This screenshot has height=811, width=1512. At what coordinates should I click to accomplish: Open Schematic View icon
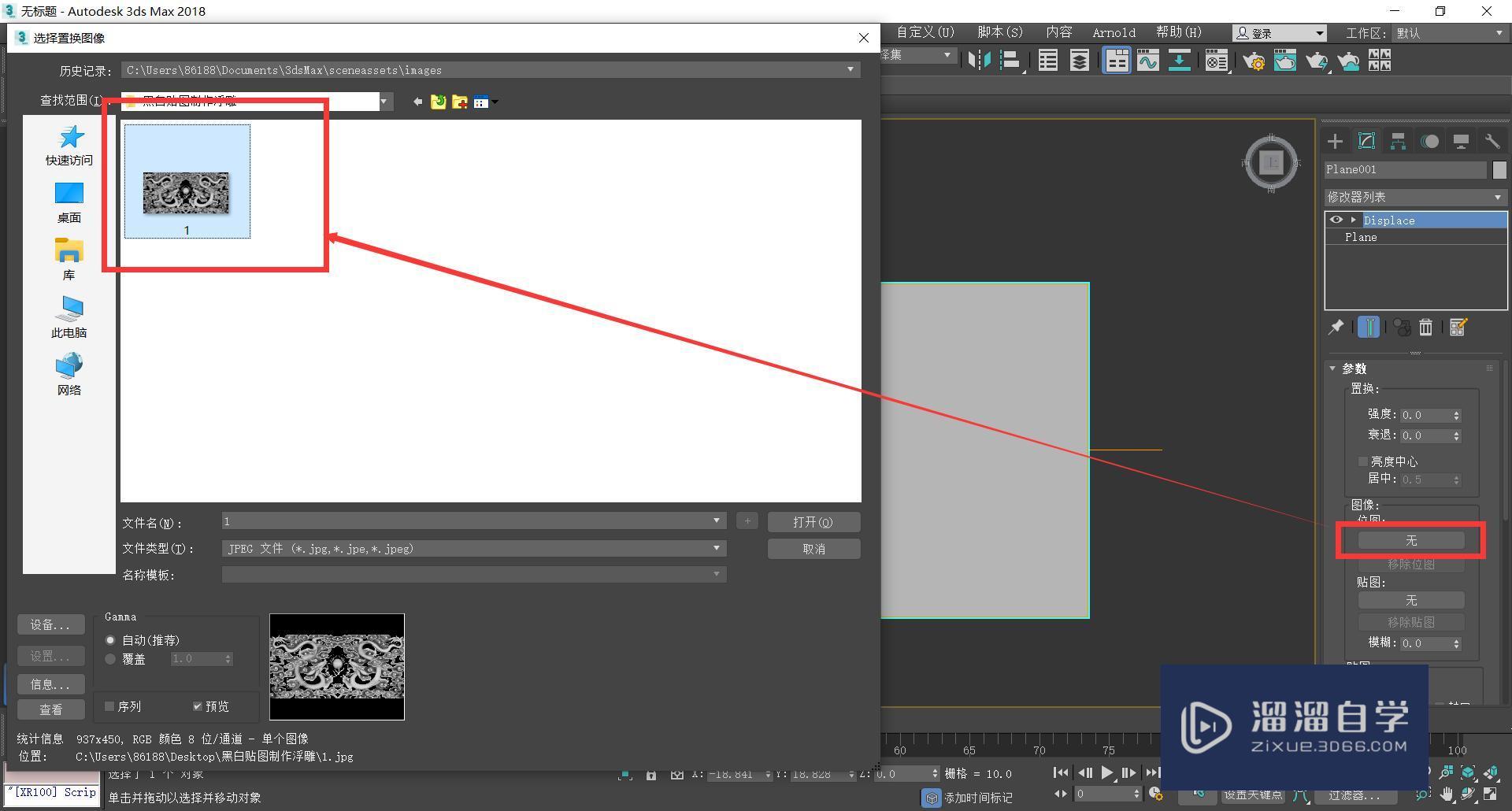(x=1179, y=60)
